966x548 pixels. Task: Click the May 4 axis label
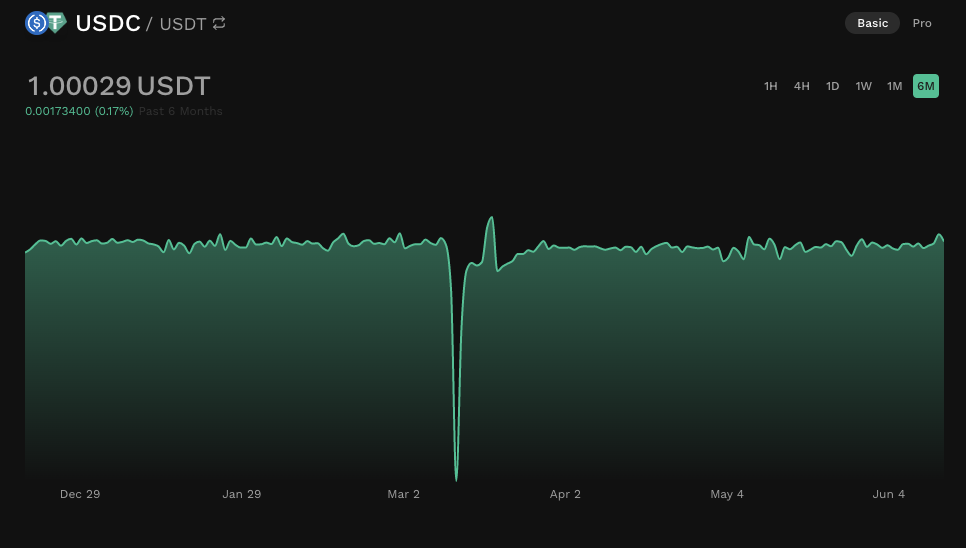(727, 494)
